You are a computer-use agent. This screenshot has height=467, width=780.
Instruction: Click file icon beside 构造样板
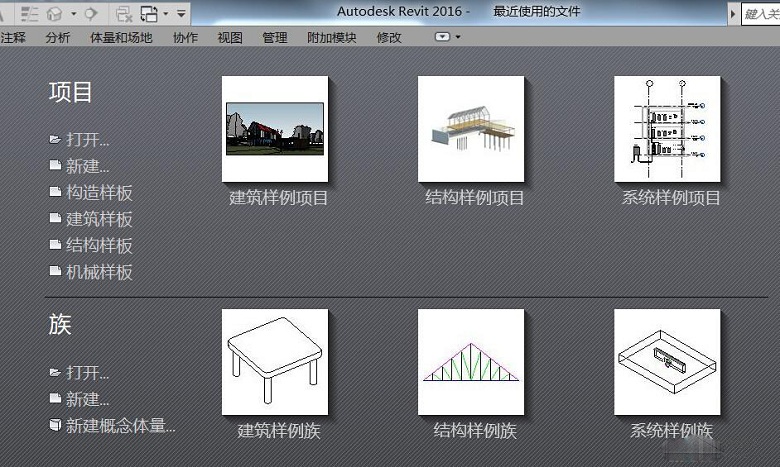point(55,193)
